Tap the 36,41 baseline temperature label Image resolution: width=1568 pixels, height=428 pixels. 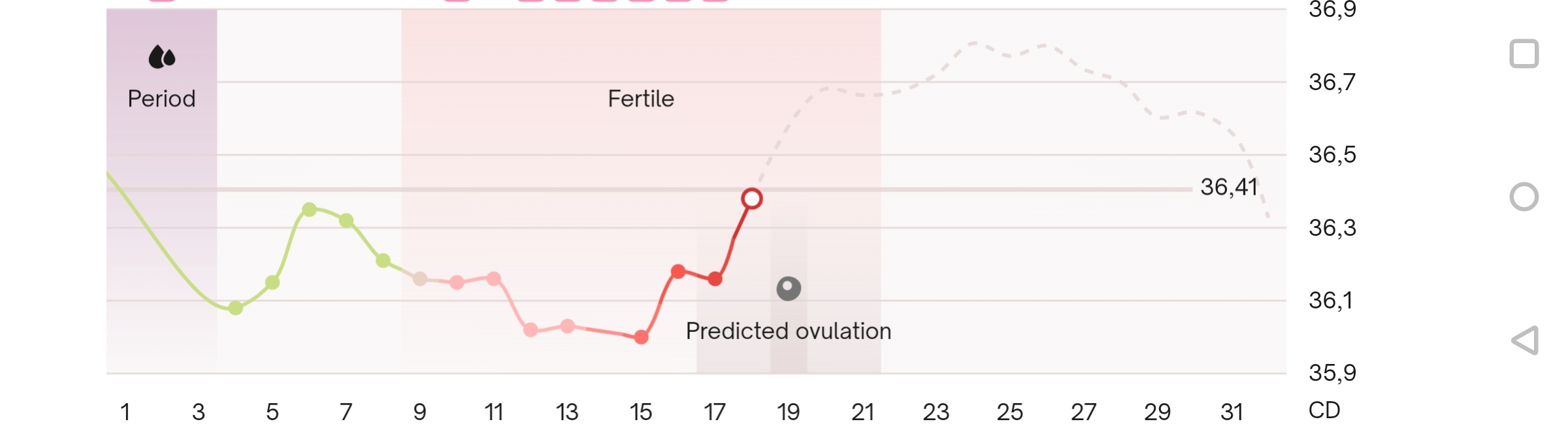(1228, 188)
